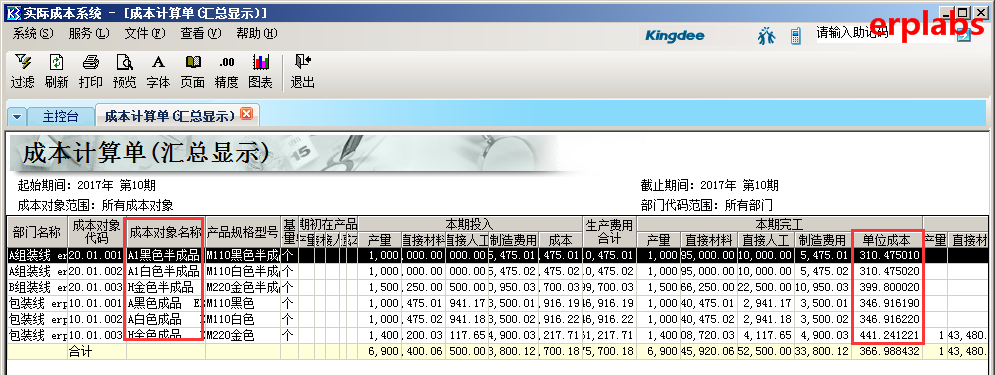Switch to the 主控台 tab
The width and height of the screenshot is (995, 375).
pyautogui.click(x=60, y=116)
